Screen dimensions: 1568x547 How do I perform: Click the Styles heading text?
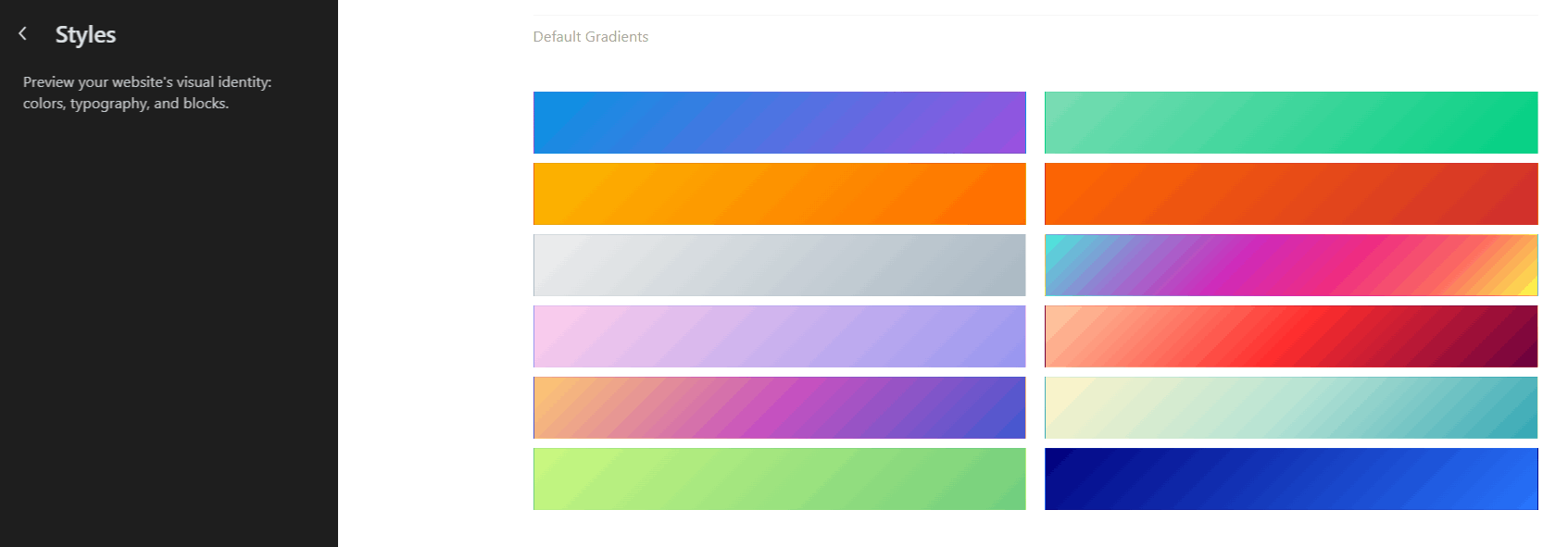coord(85,34)
